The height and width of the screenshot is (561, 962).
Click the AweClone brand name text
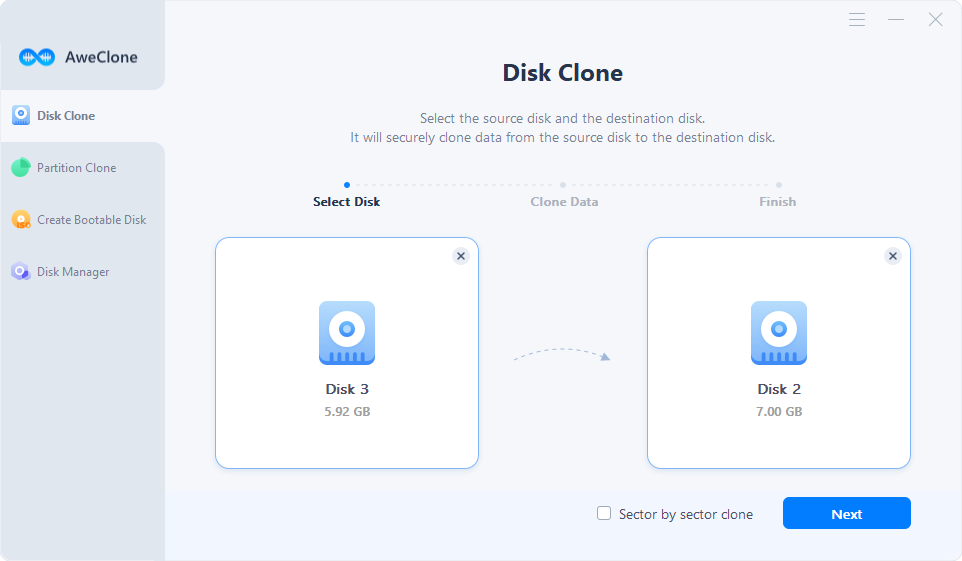pyautogui.click(x=101, y=57)
